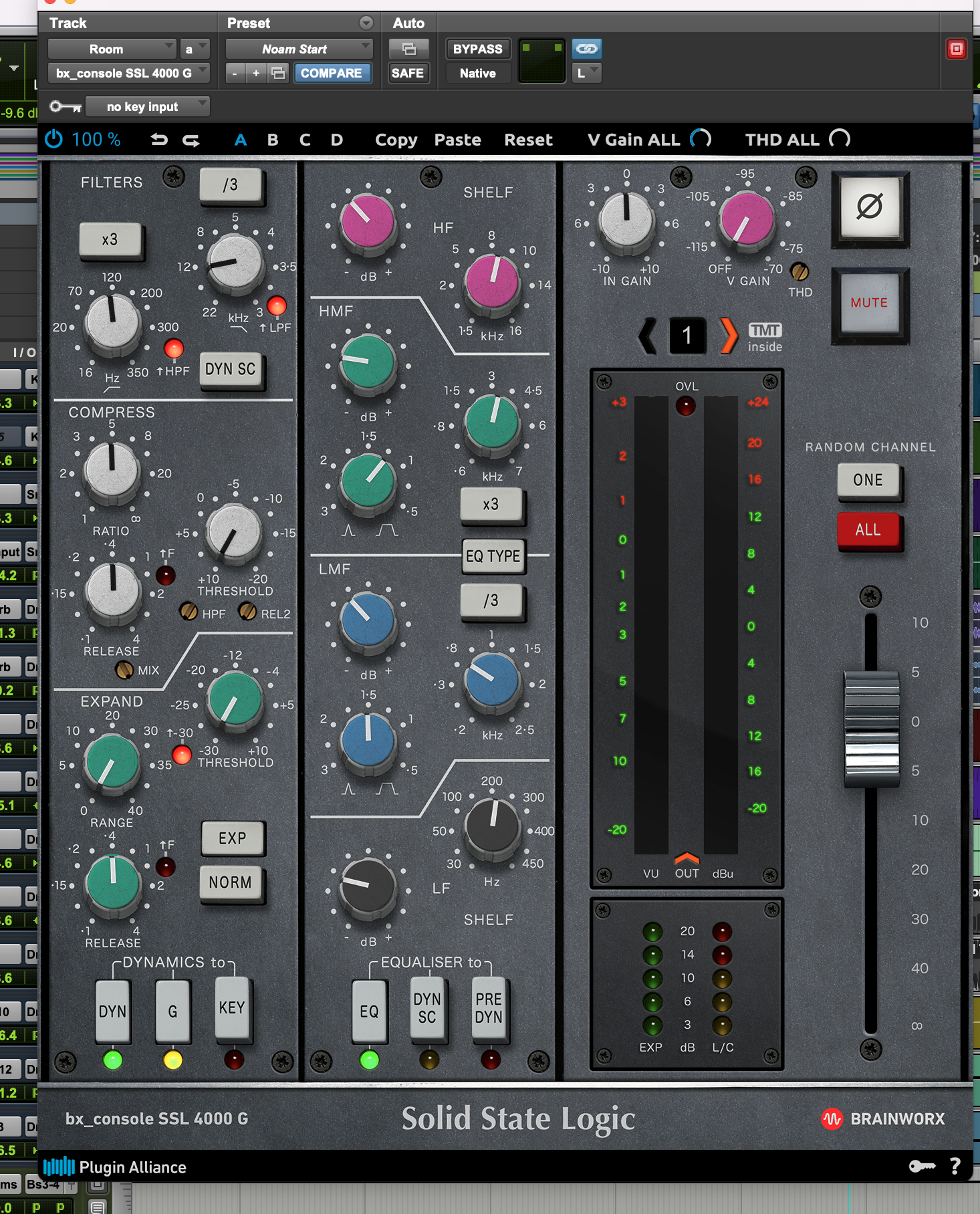Viewport: 980px width, 1214px height.
Task: Open the bx_console SSL 4000 G plugin selector
Action: (x=129, y=73)
